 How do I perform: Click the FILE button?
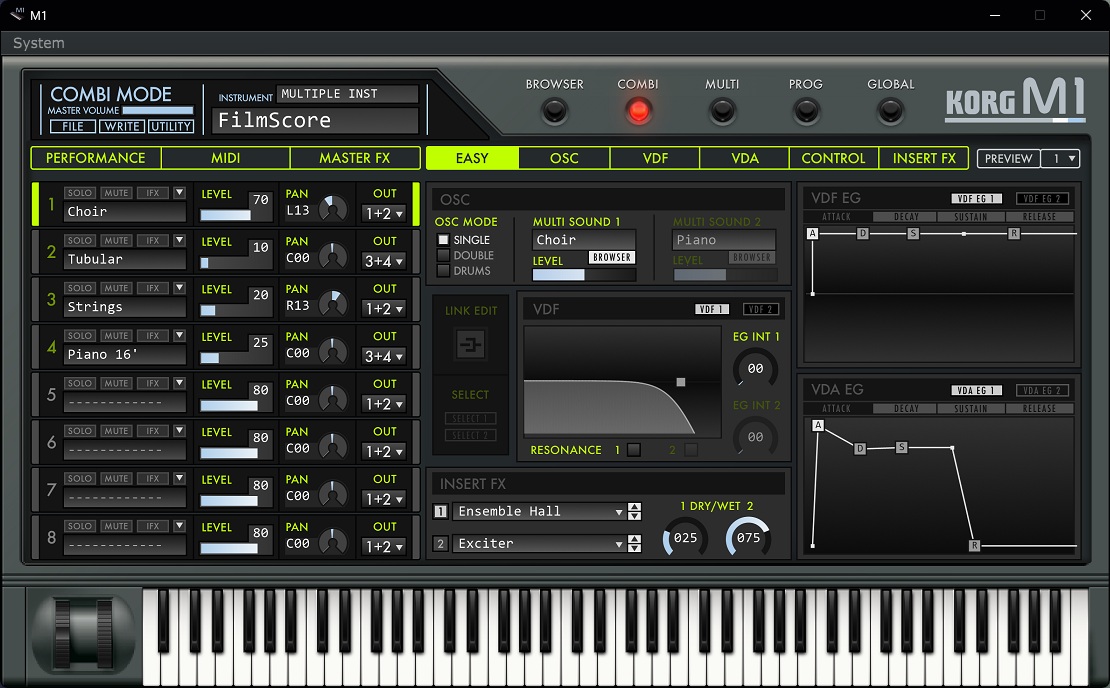73,126
